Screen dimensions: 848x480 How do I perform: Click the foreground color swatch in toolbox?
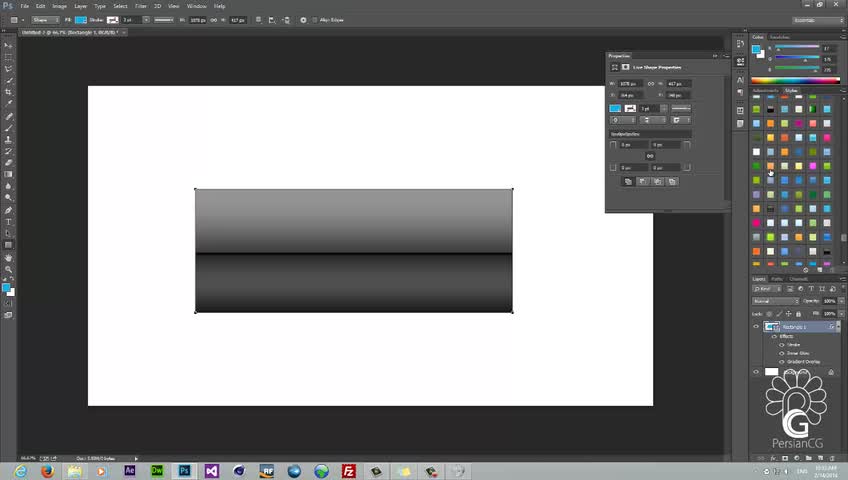pos(6,288)
